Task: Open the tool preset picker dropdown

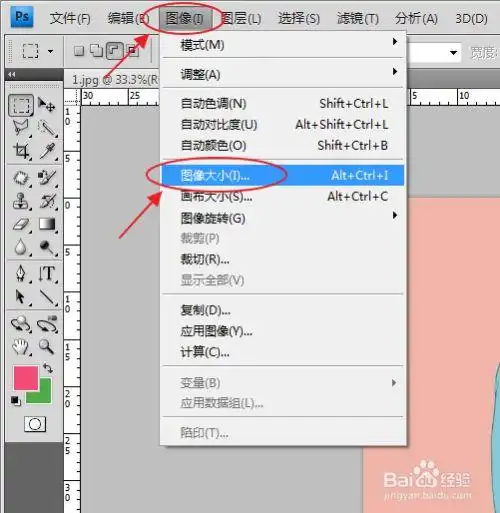Action: [x=50, y=51]
